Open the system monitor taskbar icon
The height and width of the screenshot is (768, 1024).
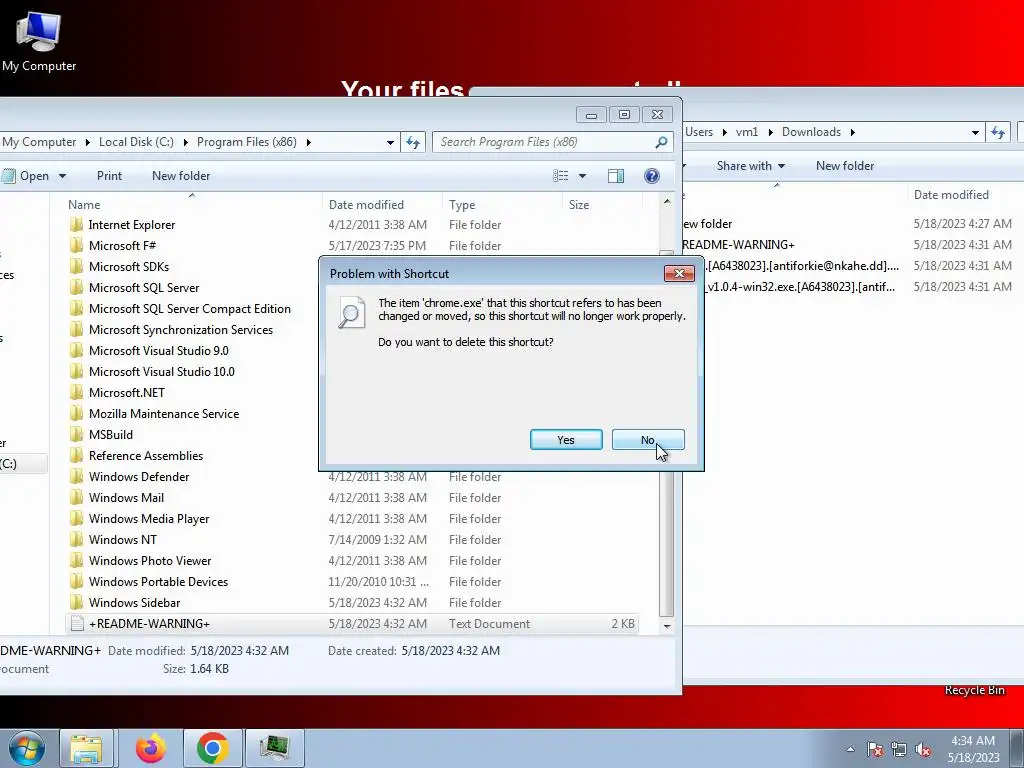(x=275, y=748)
